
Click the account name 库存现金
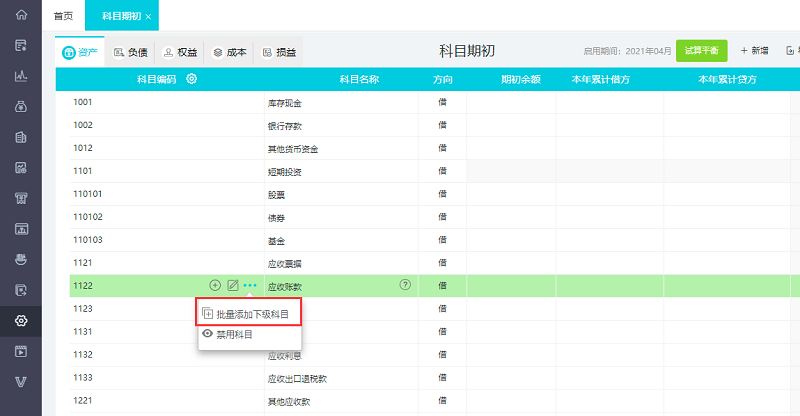click(285, 104)
